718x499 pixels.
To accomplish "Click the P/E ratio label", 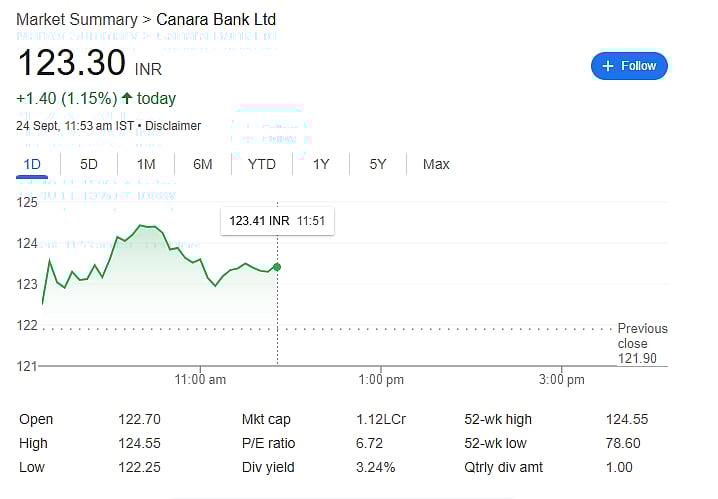I will pyautogui.click(x=268, y=443).
